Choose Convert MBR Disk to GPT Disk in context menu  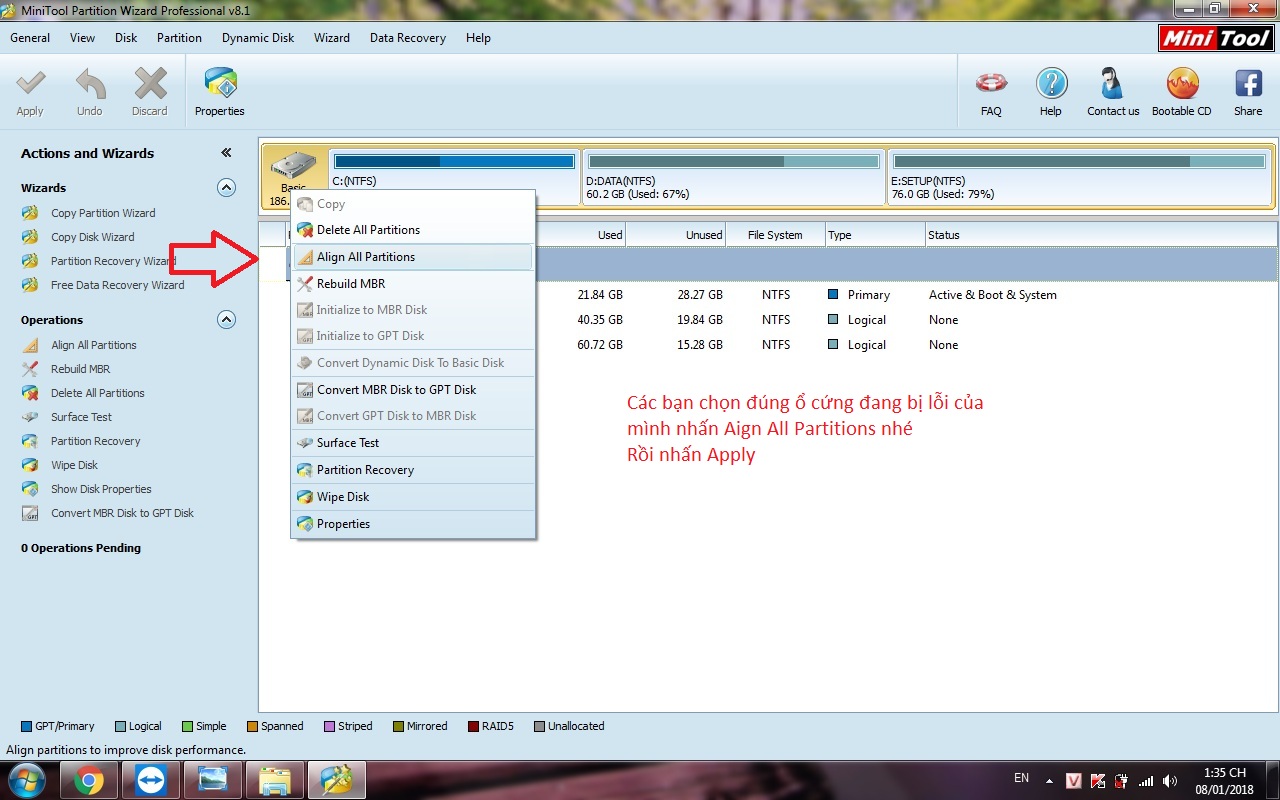(x=413, y=390)
